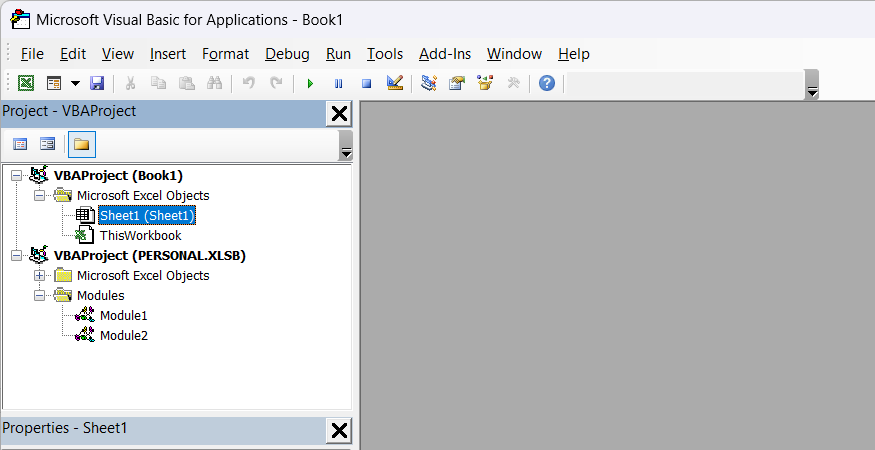
Task: Click the ThisWorkbook Excel icon
Action: coord(85,235)
